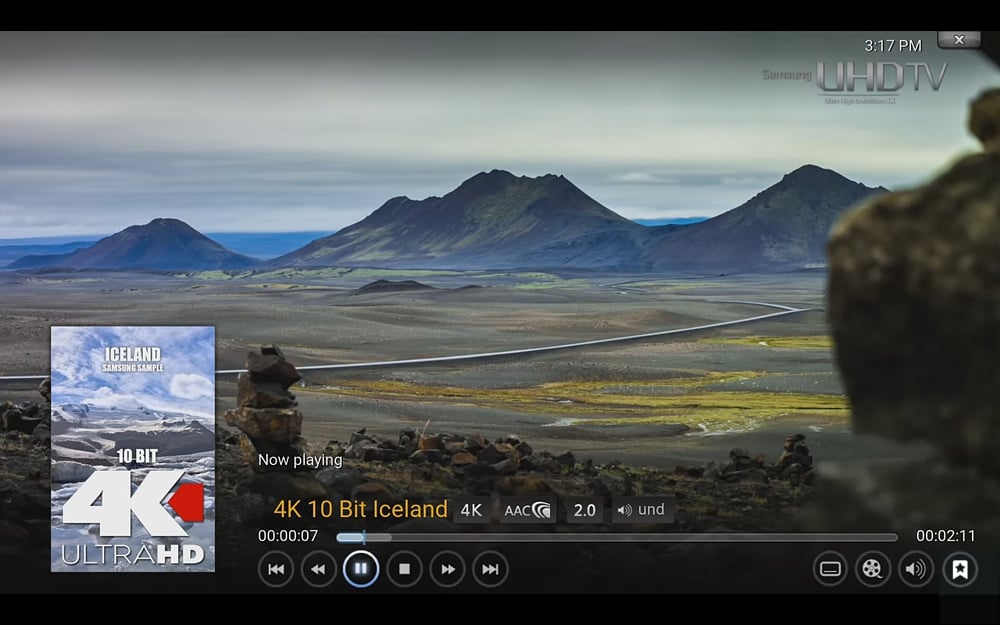1000x625 pixels.
Task: Pause the playing video
Action: tap(361, 569)
